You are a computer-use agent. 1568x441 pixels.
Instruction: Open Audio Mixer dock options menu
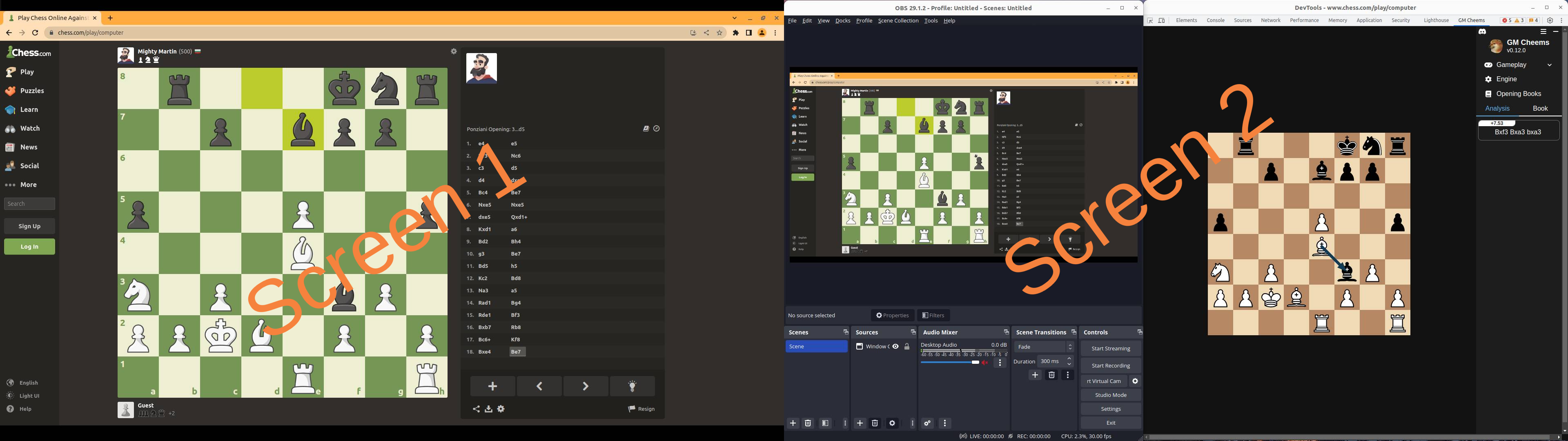(x=945, y=423)
